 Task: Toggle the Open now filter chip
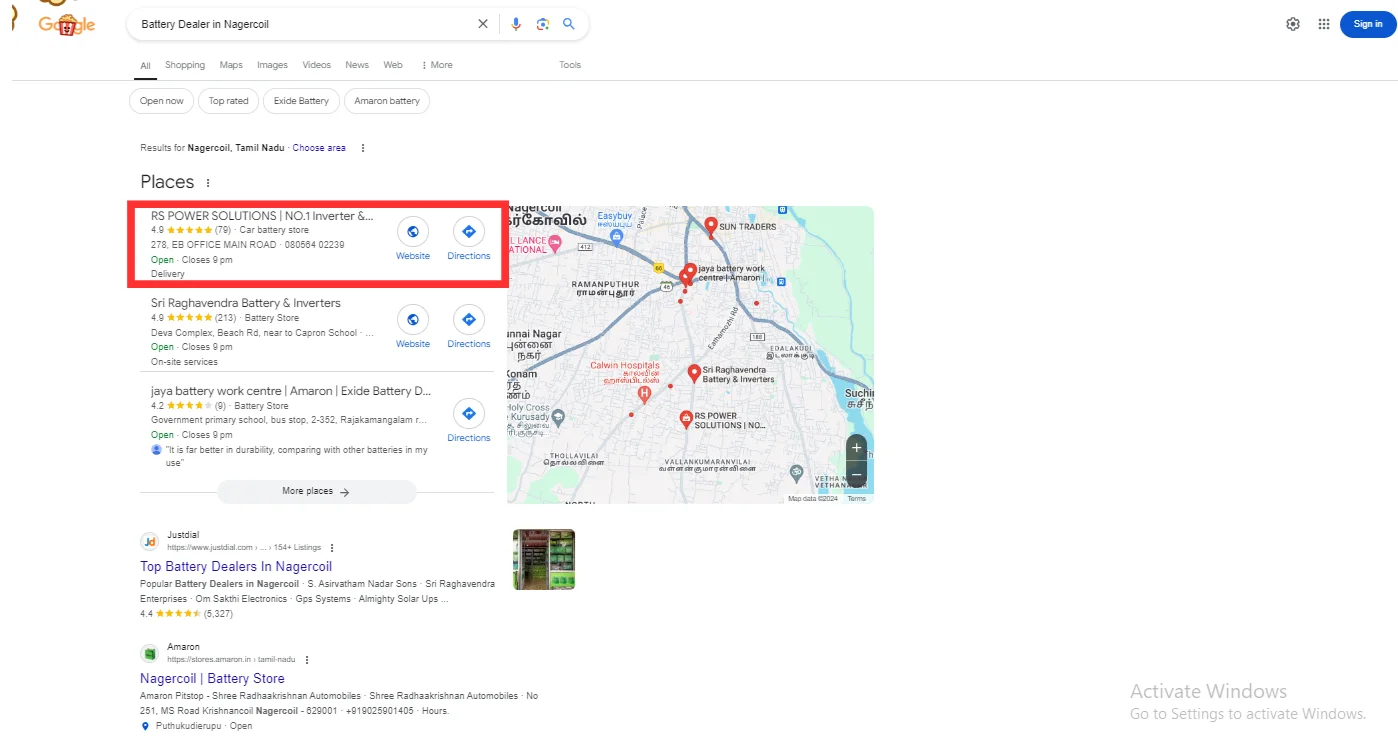pos(162,101)
